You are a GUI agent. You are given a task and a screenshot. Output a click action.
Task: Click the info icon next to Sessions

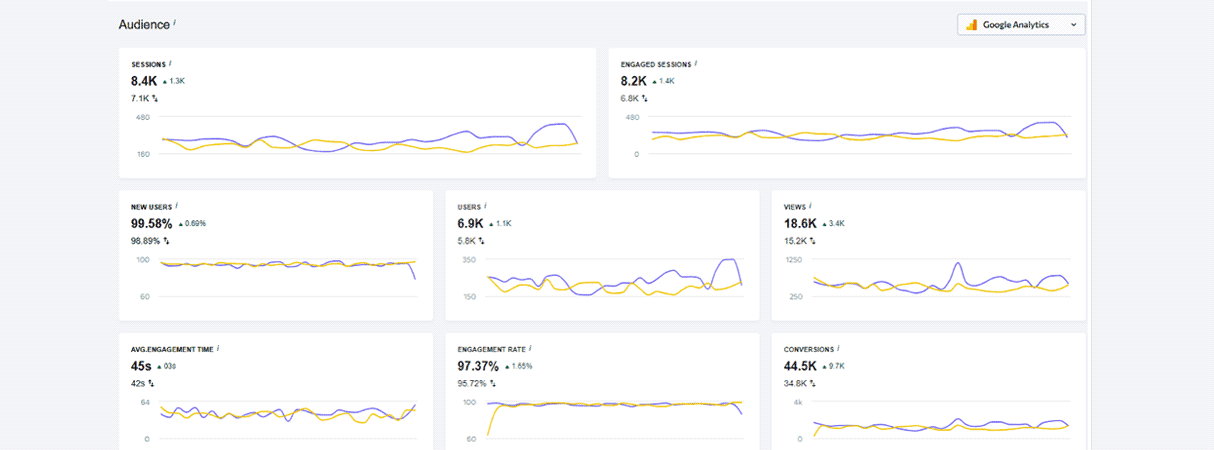click(x=170, y=63)
